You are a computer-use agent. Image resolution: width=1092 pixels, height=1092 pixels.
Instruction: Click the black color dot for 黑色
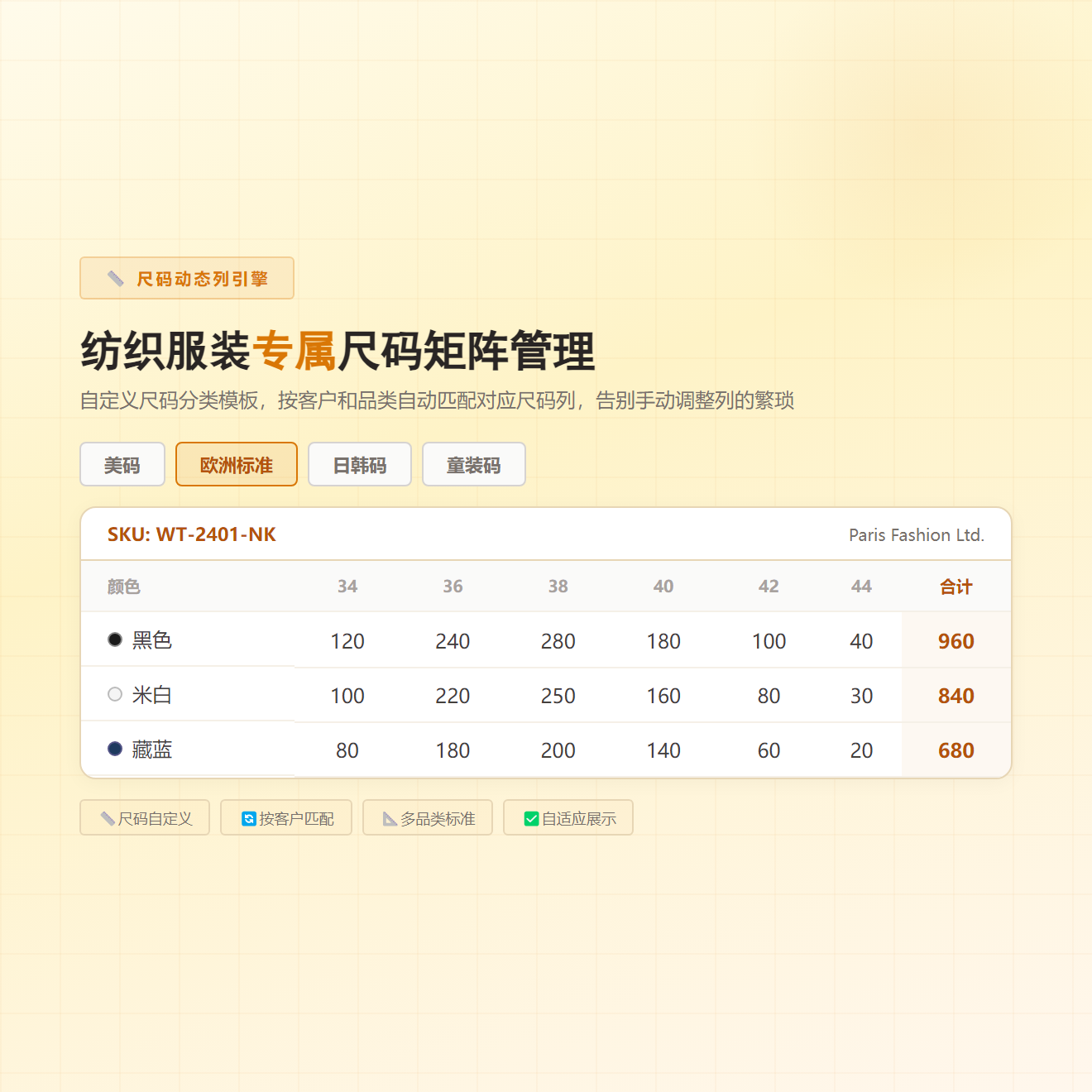click(x=115, y=639)
